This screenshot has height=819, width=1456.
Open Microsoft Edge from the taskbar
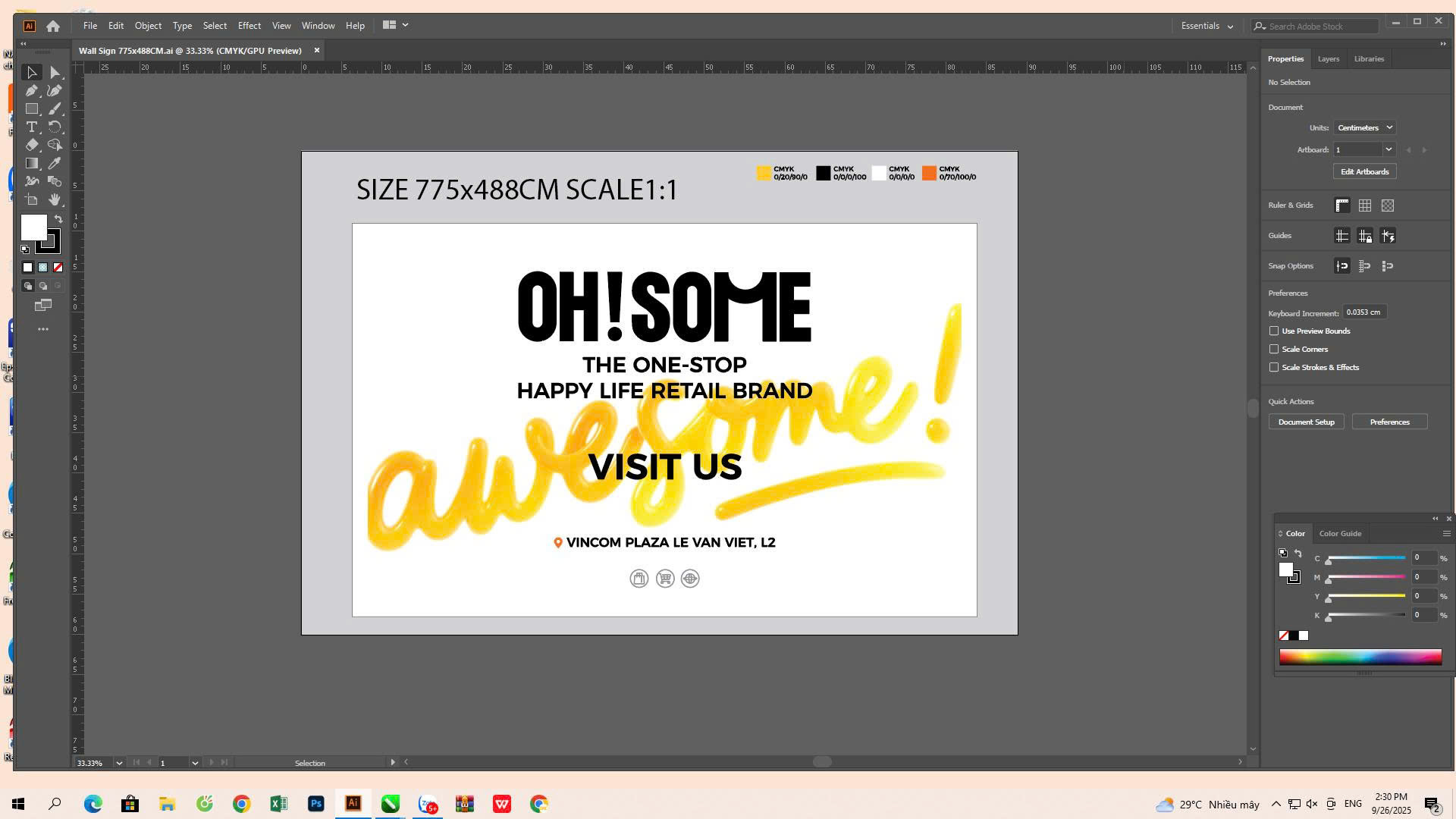click(93, 804)
